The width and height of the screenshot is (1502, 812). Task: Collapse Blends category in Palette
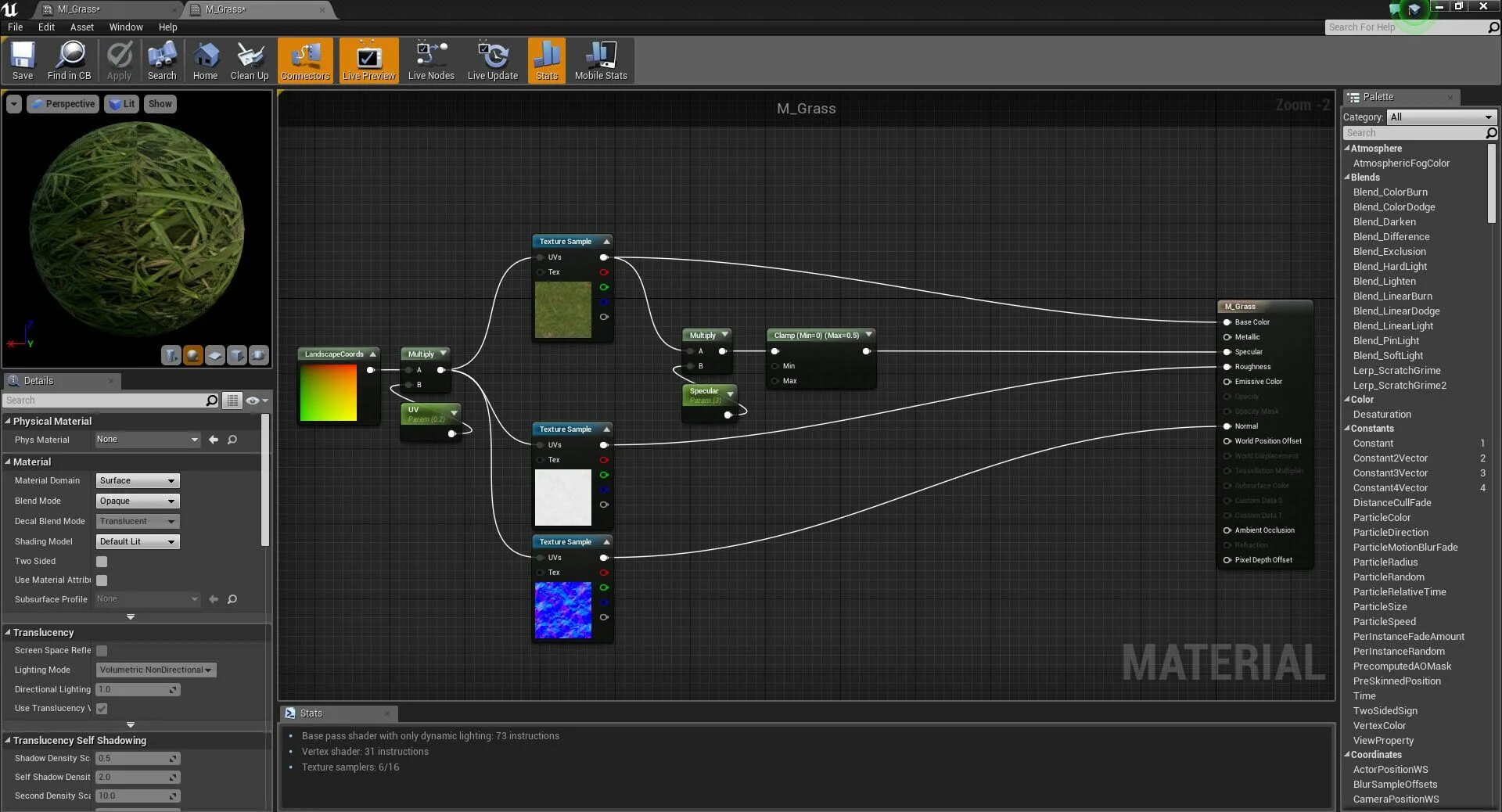point(1347,178)
